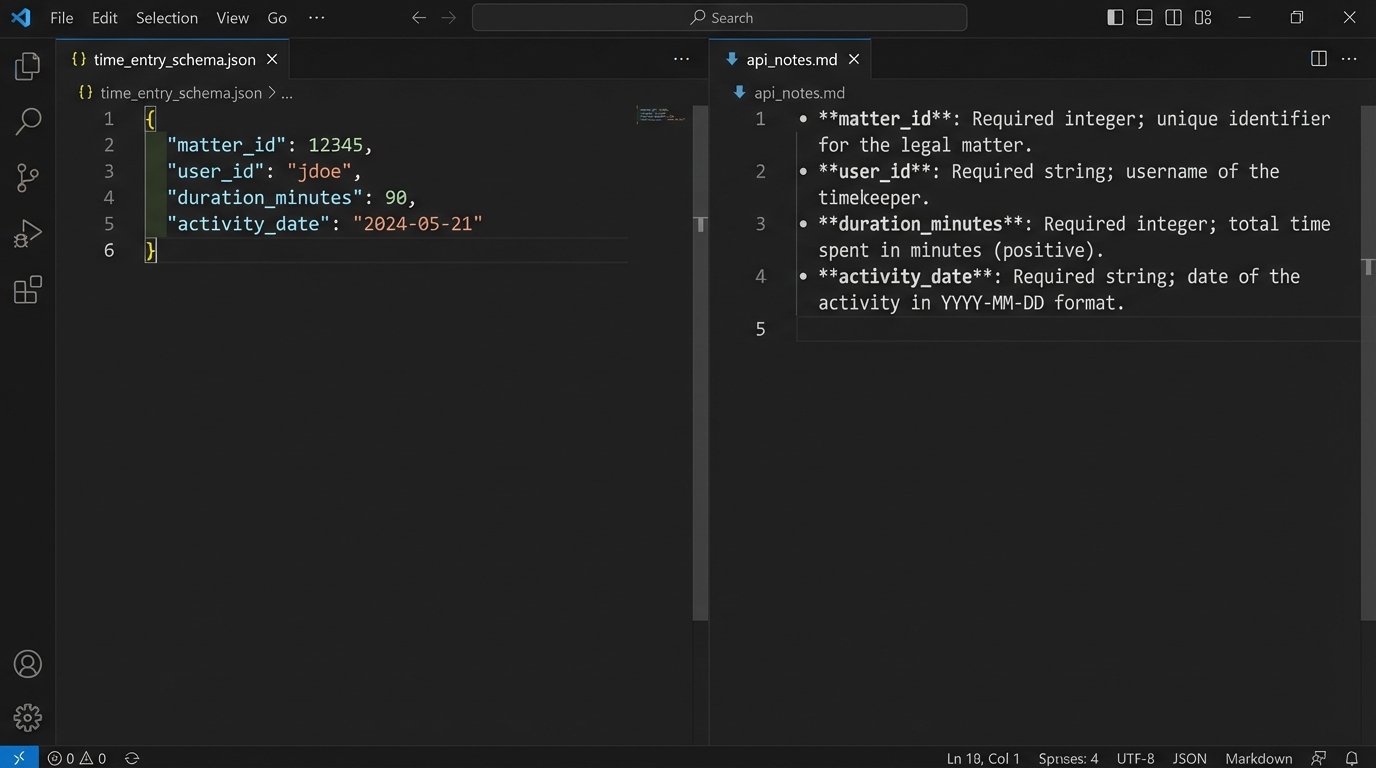Viewport: 1376px width, 768px height.
Task: Open More Actions for the left editor group
Action: tap(681, 60)
